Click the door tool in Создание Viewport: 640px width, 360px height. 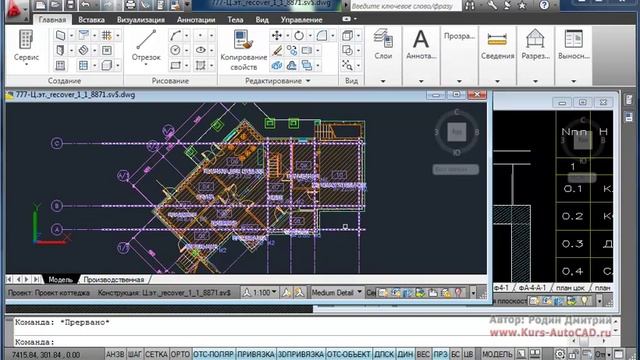click(60, 51)
